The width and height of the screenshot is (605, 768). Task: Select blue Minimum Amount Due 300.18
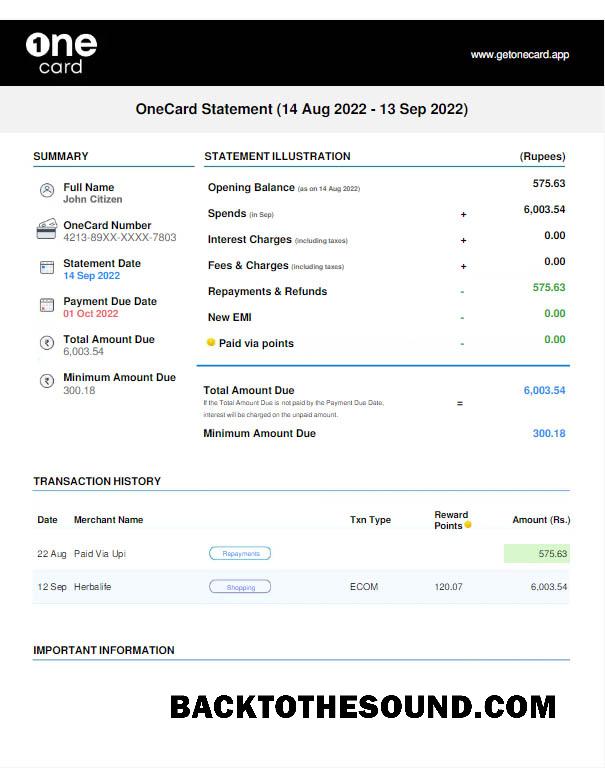point(549,433)
